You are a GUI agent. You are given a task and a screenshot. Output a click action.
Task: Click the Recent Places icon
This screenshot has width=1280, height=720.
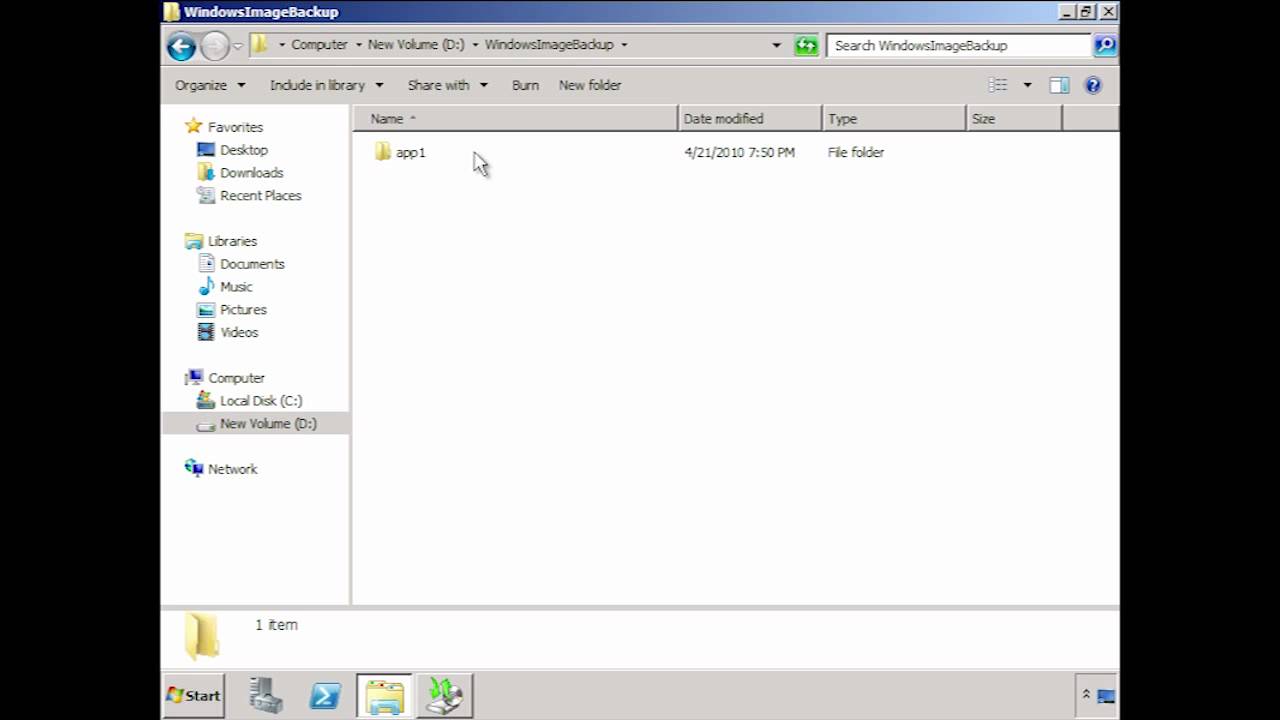coord(206,195)
